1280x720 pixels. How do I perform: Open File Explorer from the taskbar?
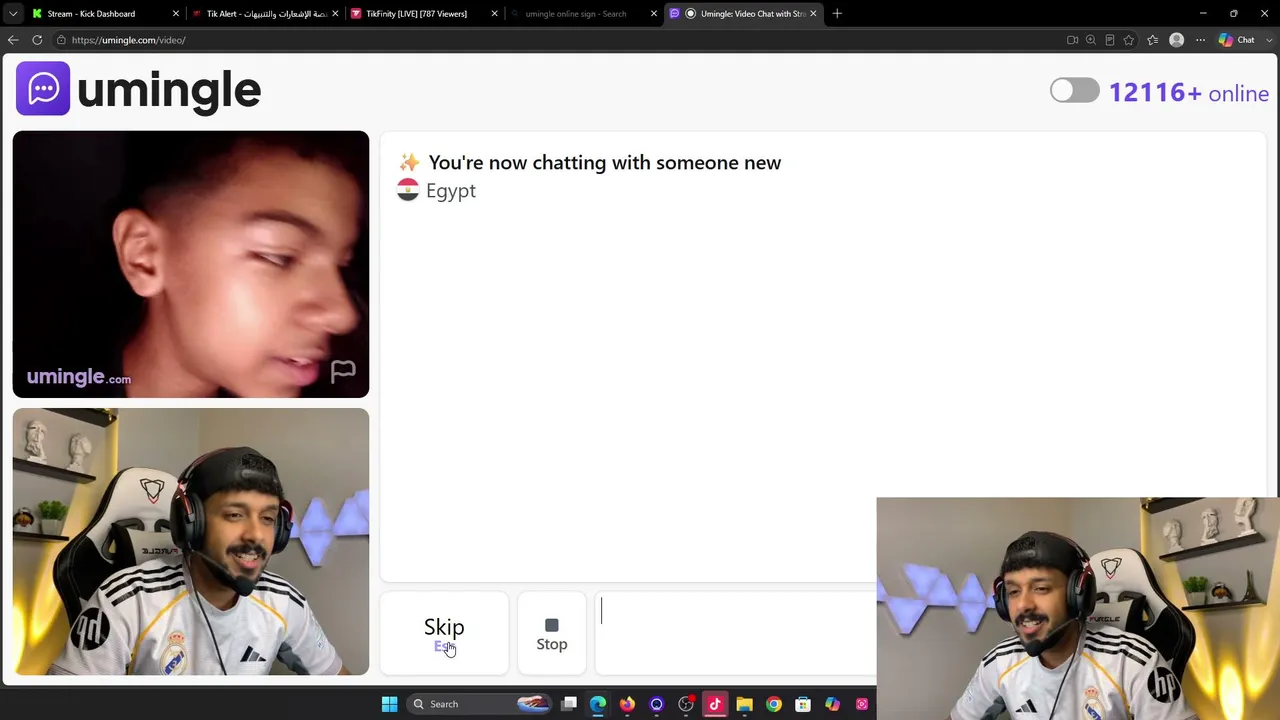tap(744, 704)
